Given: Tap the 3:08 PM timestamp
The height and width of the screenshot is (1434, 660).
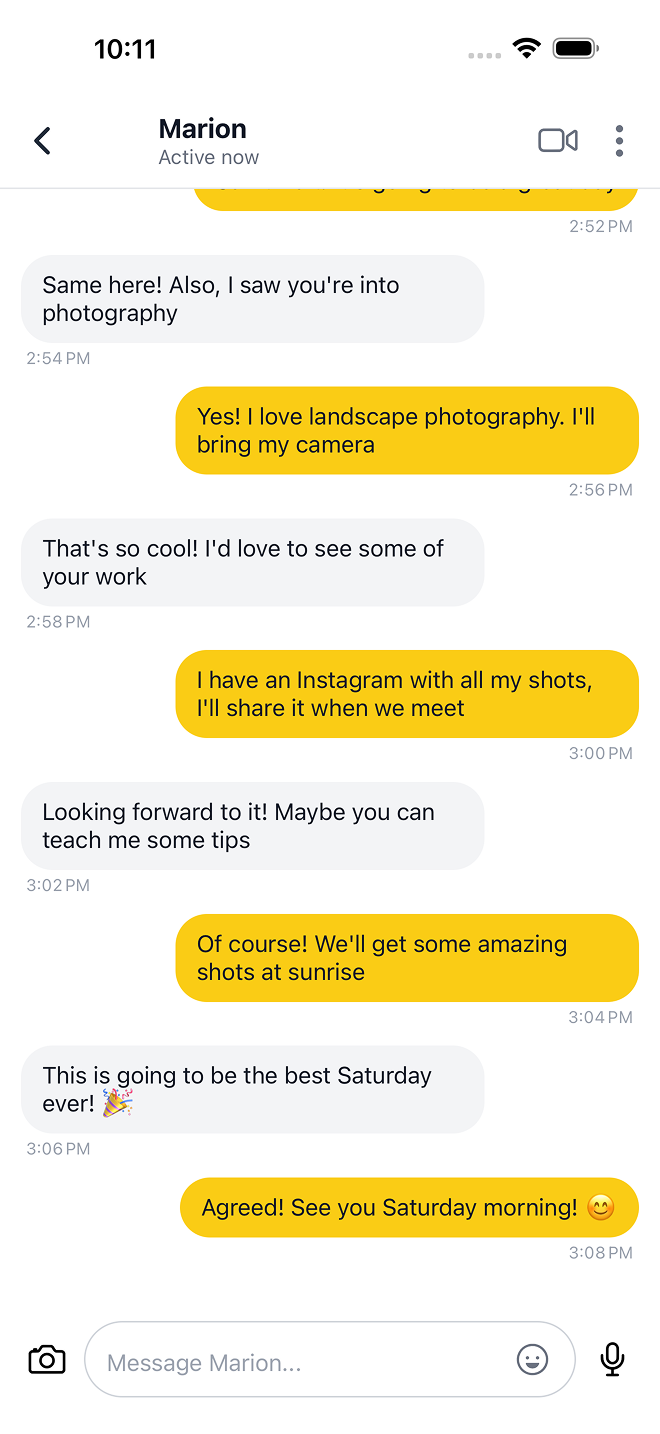Looking at the screenshot, I should coord(600,1252).
